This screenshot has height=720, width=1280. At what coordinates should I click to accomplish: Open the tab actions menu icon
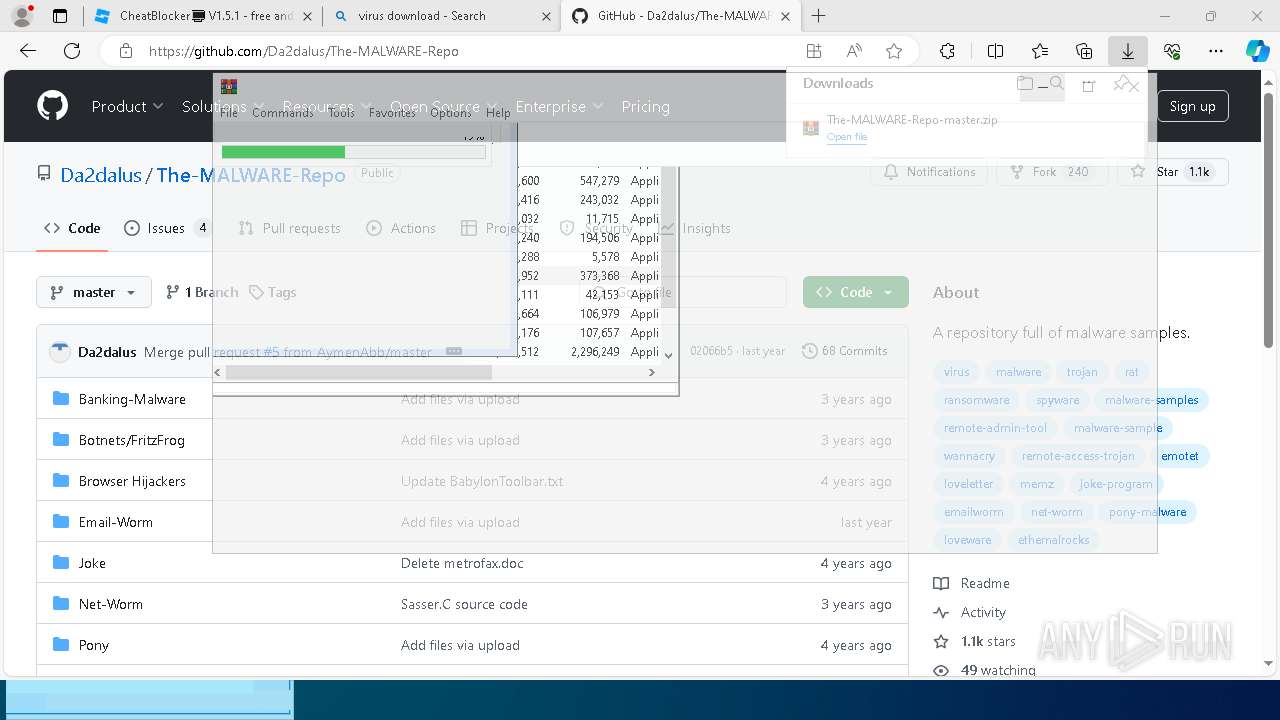pos(60,16)
